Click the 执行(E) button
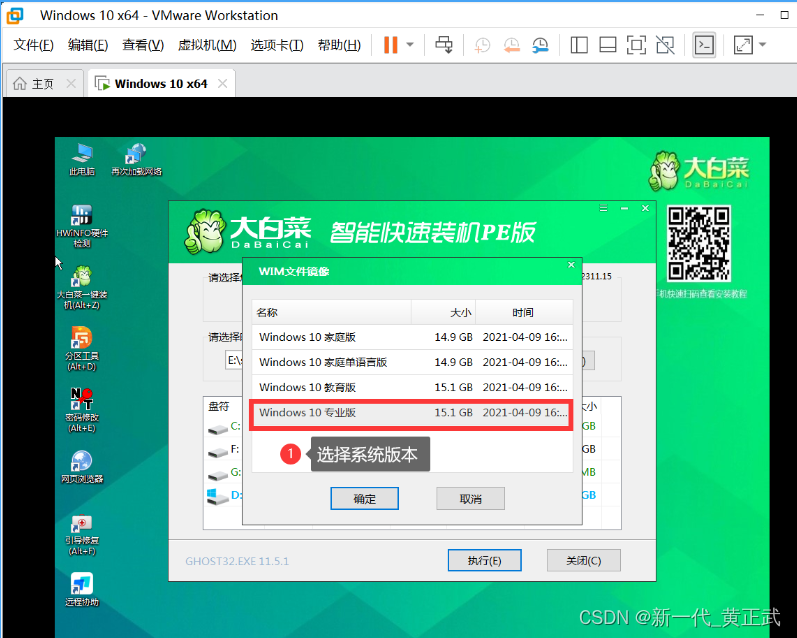Screen dimensions: 797x638 coord(484,560)
